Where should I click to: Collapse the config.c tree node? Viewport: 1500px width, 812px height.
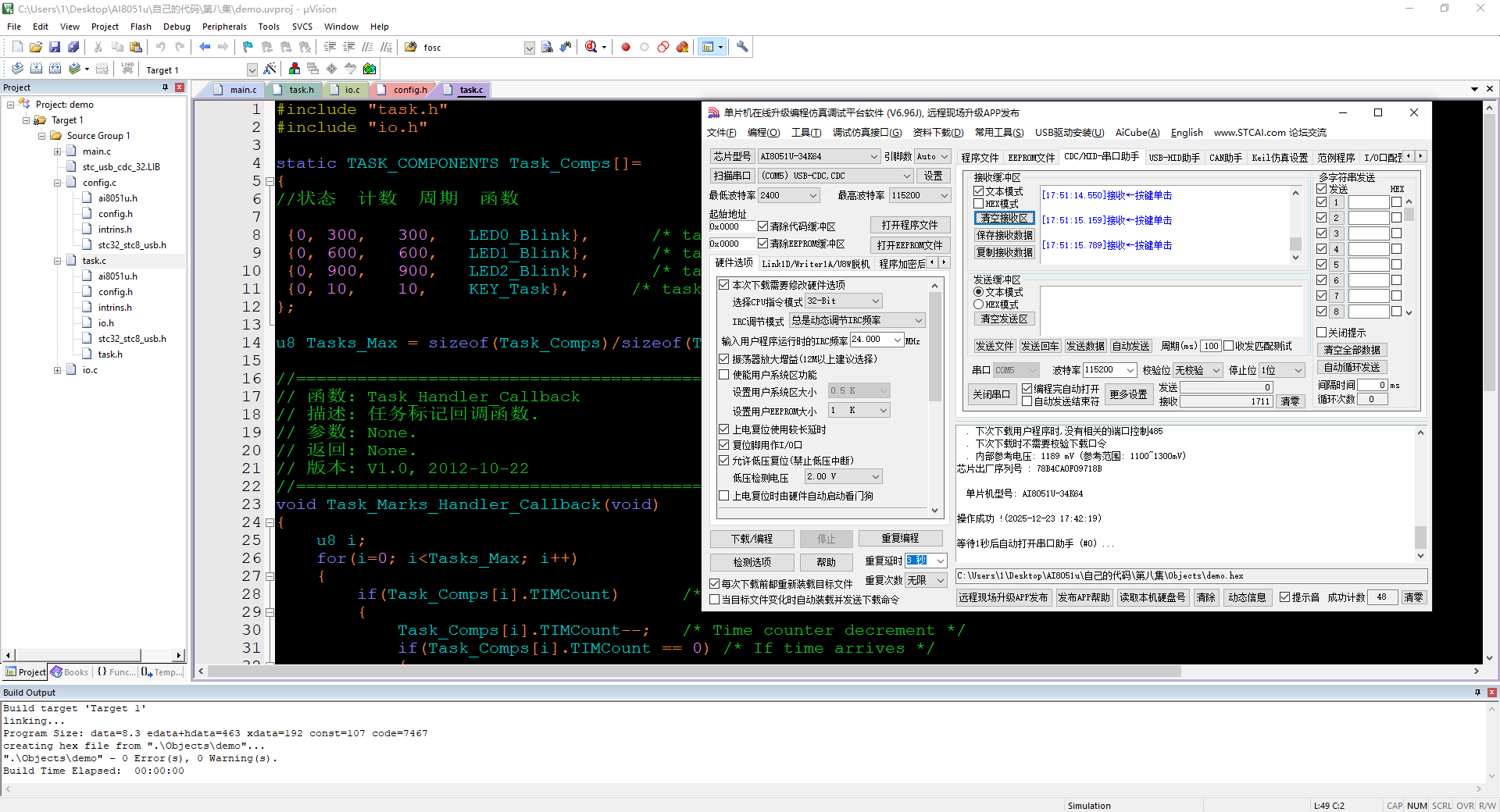[x=57, y=183]
